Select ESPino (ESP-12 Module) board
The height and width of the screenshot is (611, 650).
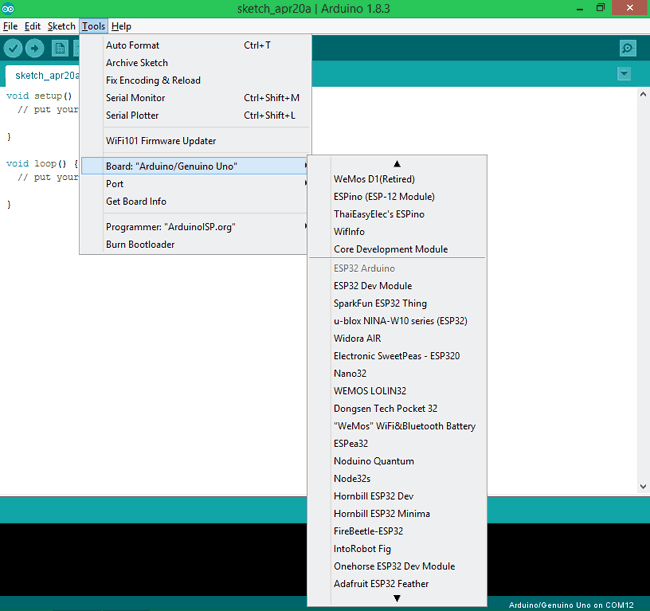point(397,196)
